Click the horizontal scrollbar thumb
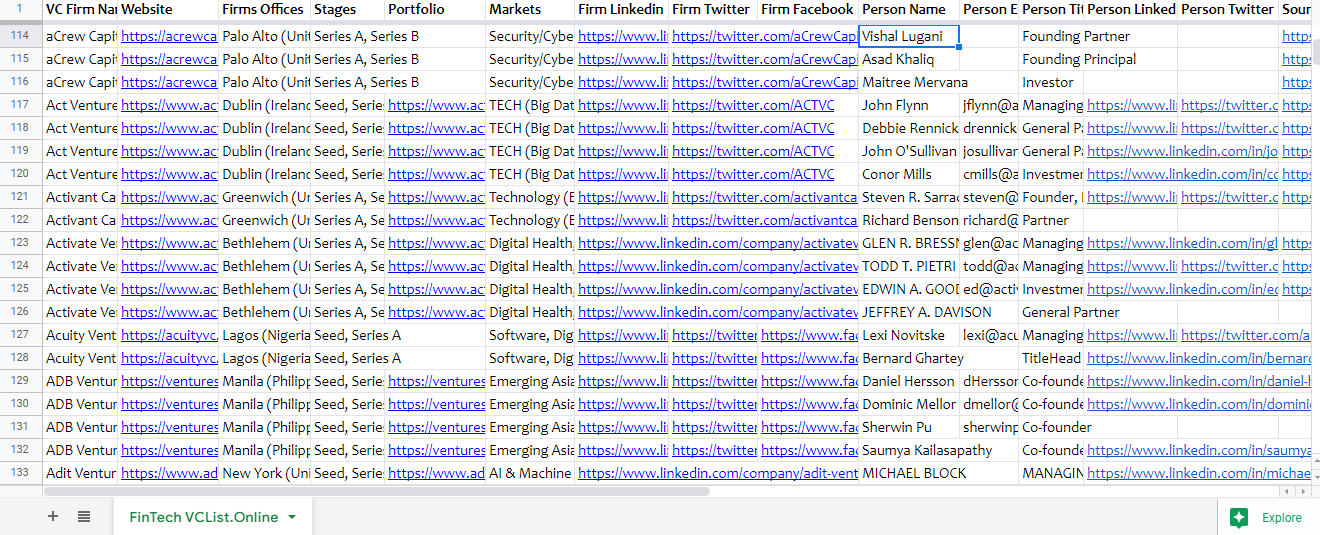This screenshot has width=1320, height=535. [377, 491]
